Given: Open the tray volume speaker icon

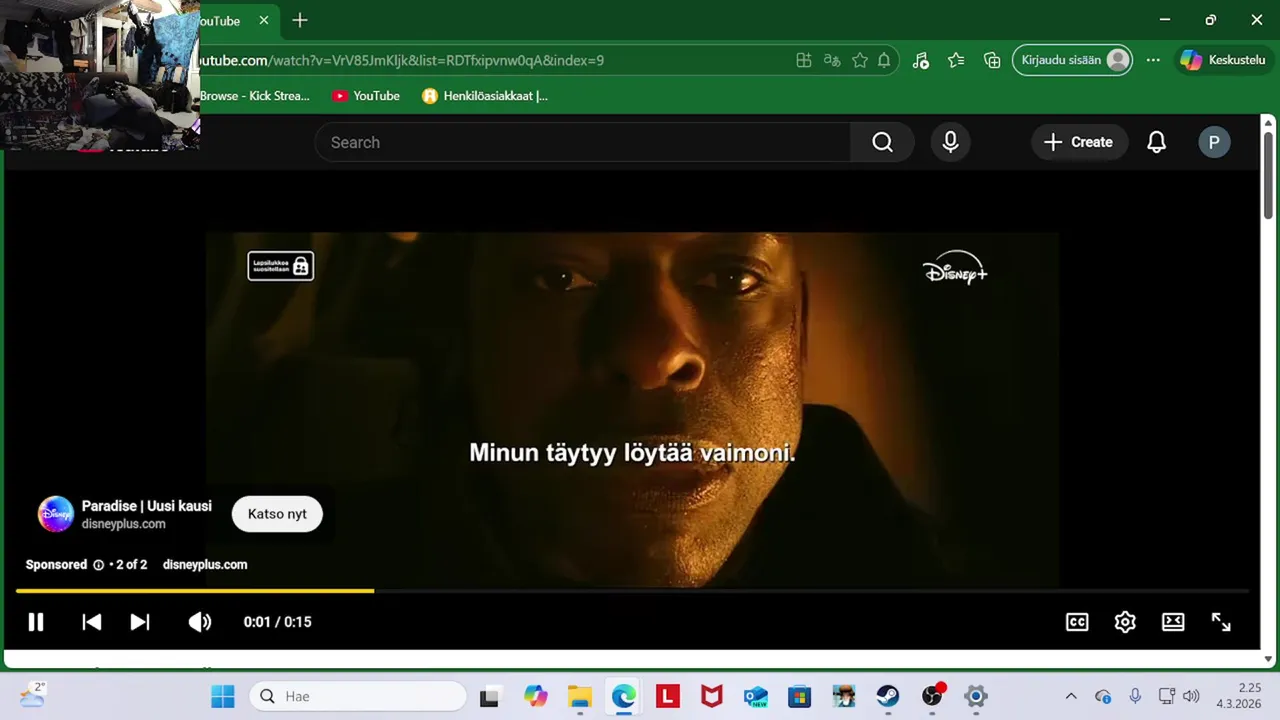Looking at the screenshot, I should click(x=1190, y=696).
